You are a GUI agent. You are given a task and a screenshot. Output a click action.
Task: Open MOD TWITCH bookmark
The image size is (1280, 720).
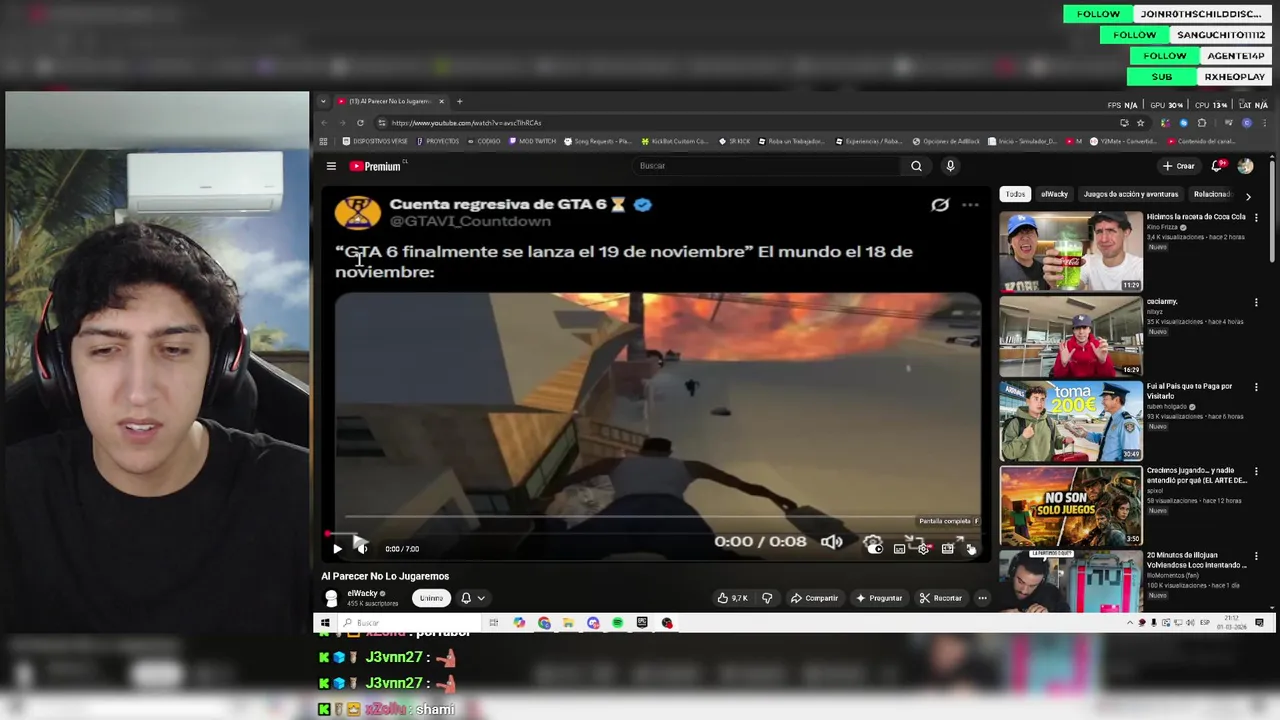pos(533,141)
